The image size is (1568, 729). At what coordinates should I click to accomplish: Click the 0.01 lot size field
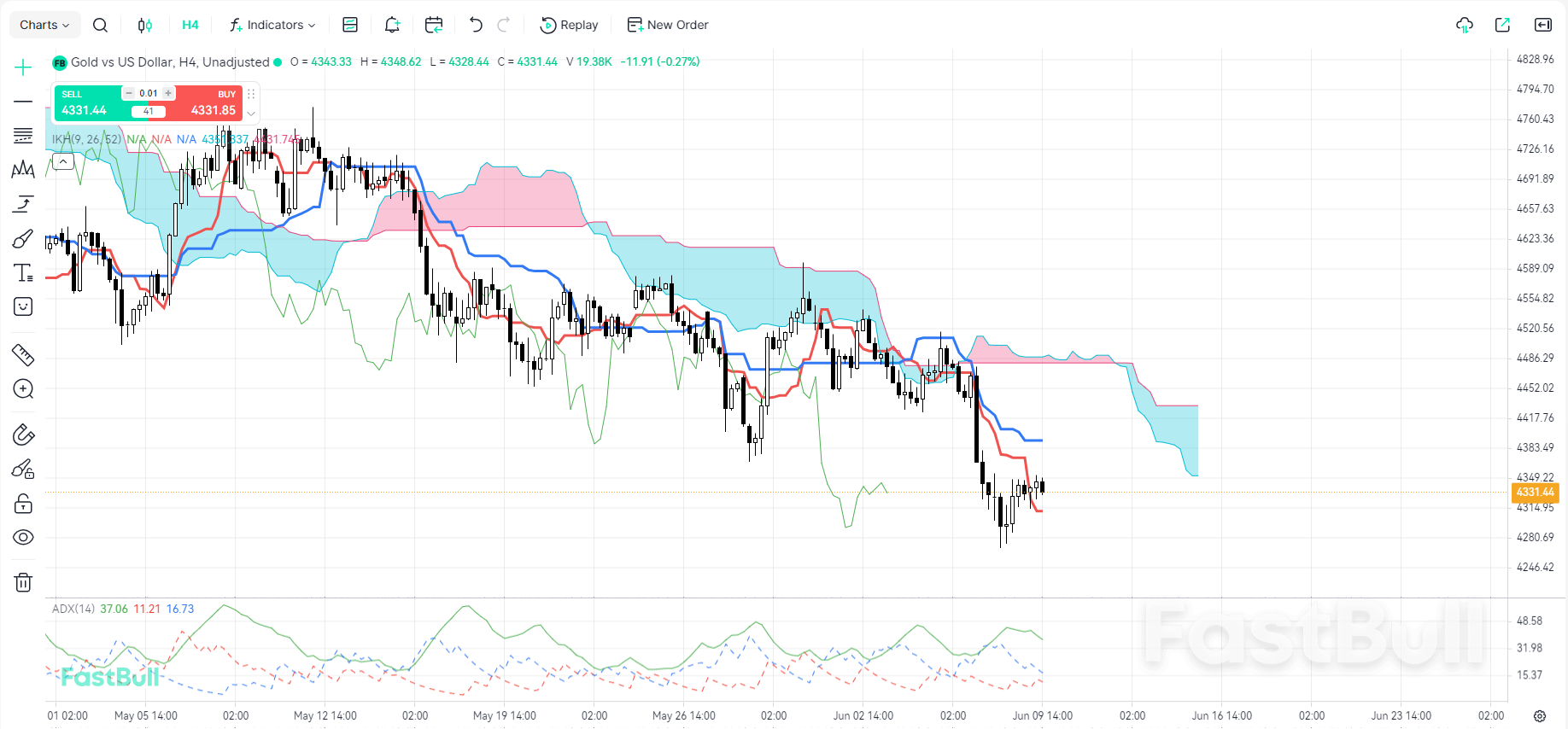point(149,93)
